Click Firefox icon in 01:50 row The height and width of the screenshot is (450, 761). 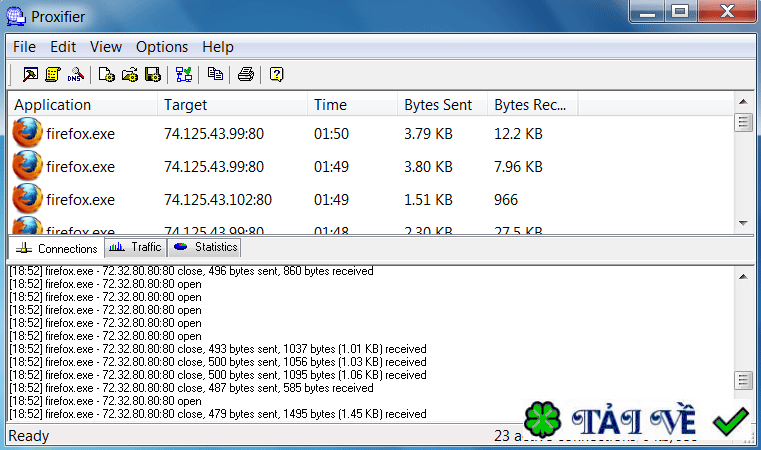(x=27, y=133)
